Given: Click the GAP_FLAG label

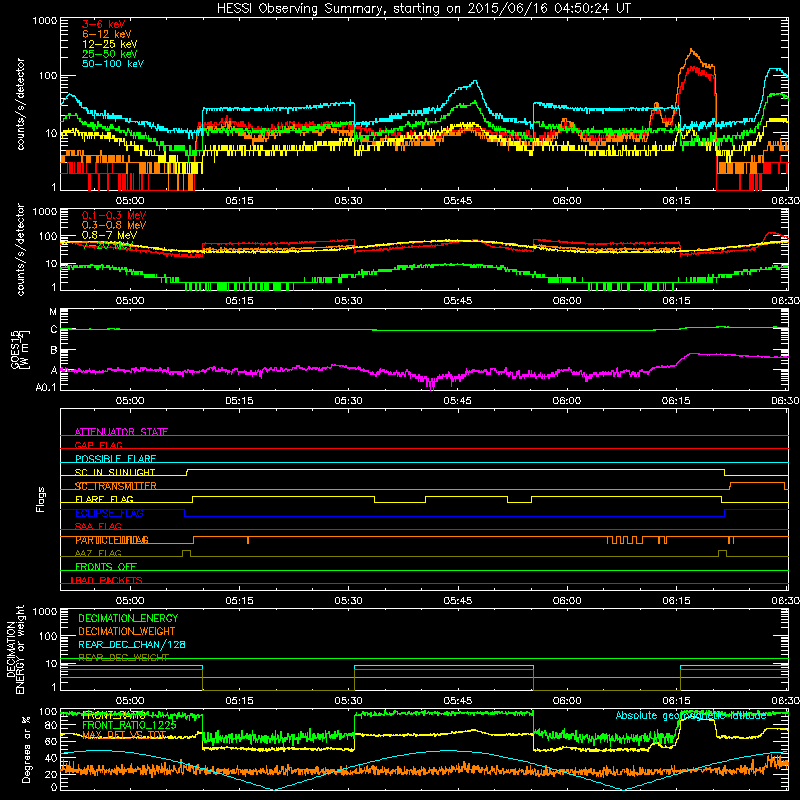Looking at the screenshot, I should [x=98, y=445].
